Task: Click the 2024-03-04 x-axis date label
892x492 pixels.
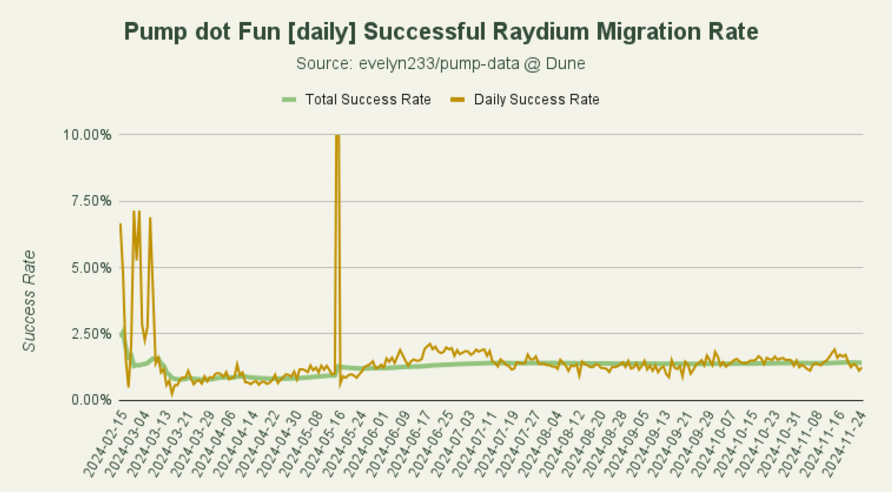Action: pyautogui.click(x=126, y=443)
